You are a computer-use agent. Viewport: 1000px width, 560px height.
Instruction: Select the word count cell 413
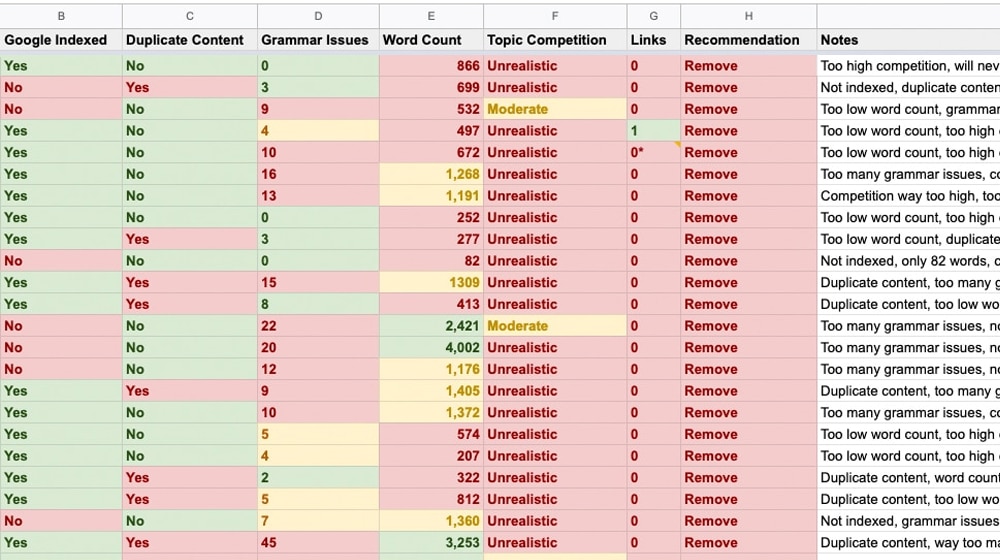click(x=431, y=304)
